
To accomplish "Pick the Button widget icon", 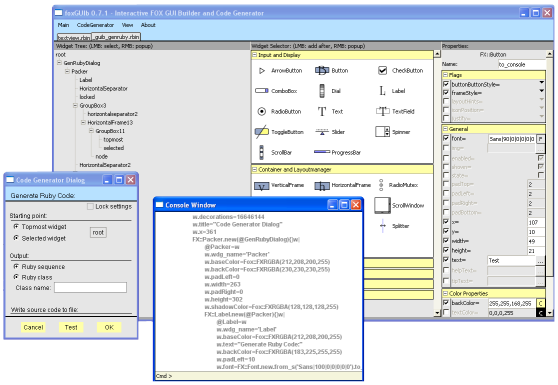I will pyautogui.click(x=322, y=70).
